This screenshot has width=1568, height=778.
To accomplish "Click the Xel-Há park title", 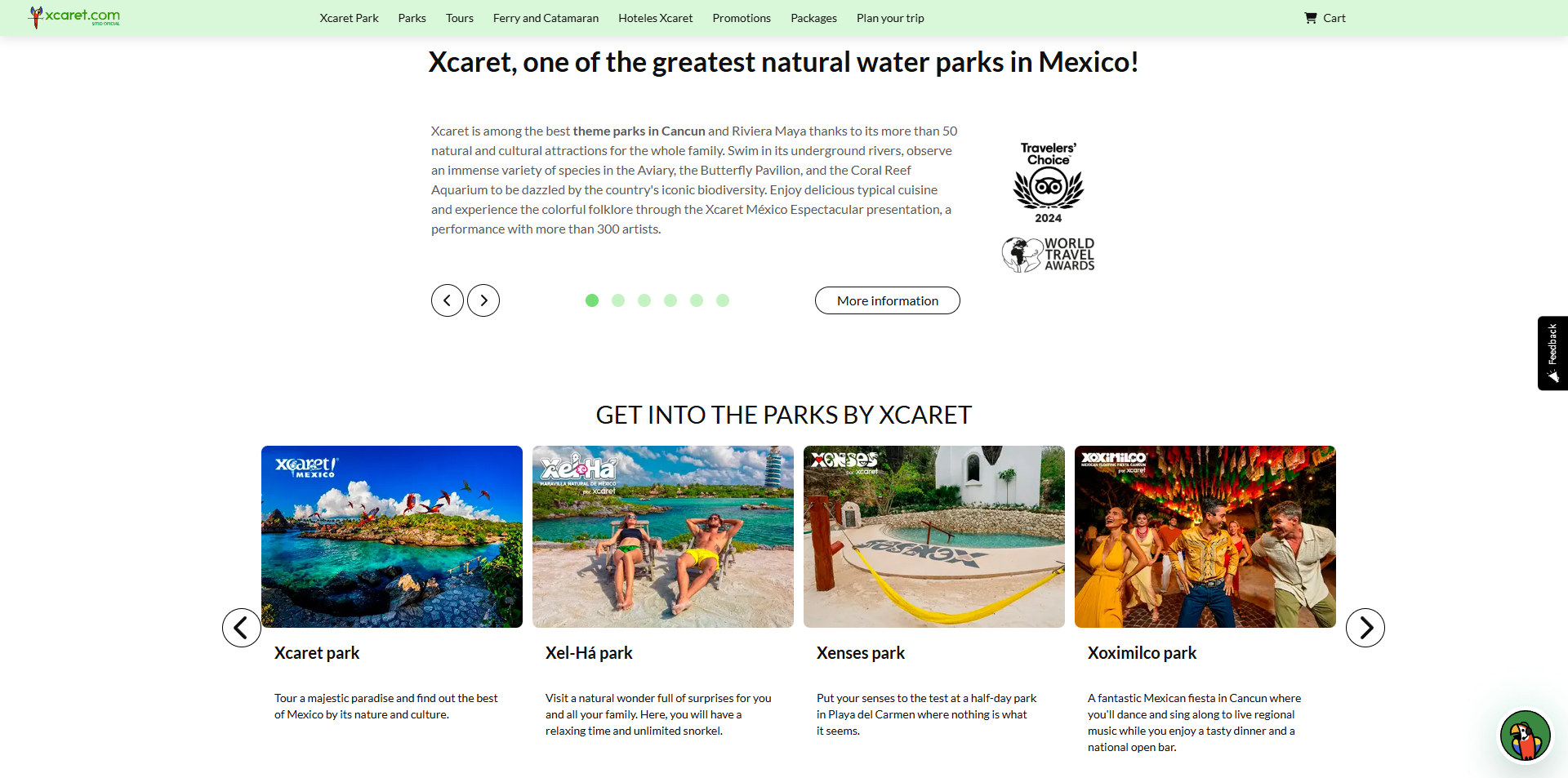I will pos(589,653).
